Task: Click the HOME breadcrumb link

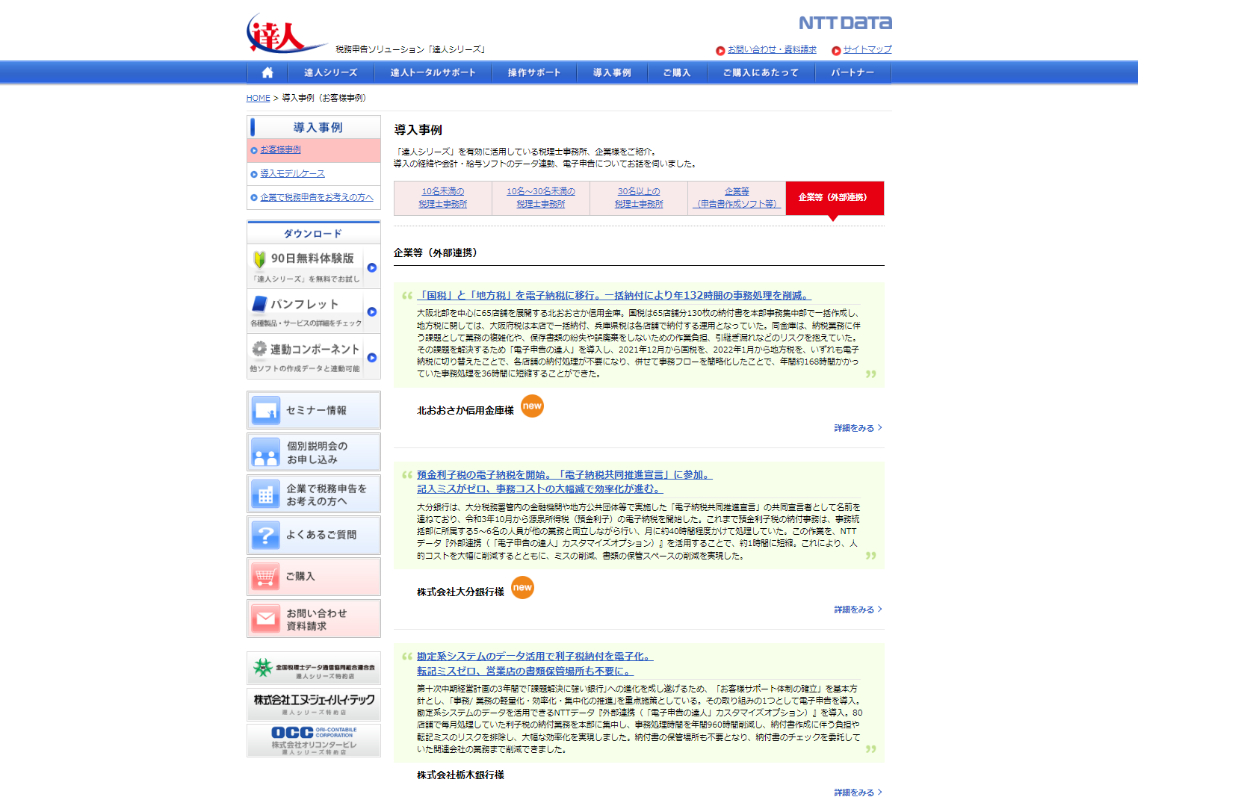Action: (258, 98)
